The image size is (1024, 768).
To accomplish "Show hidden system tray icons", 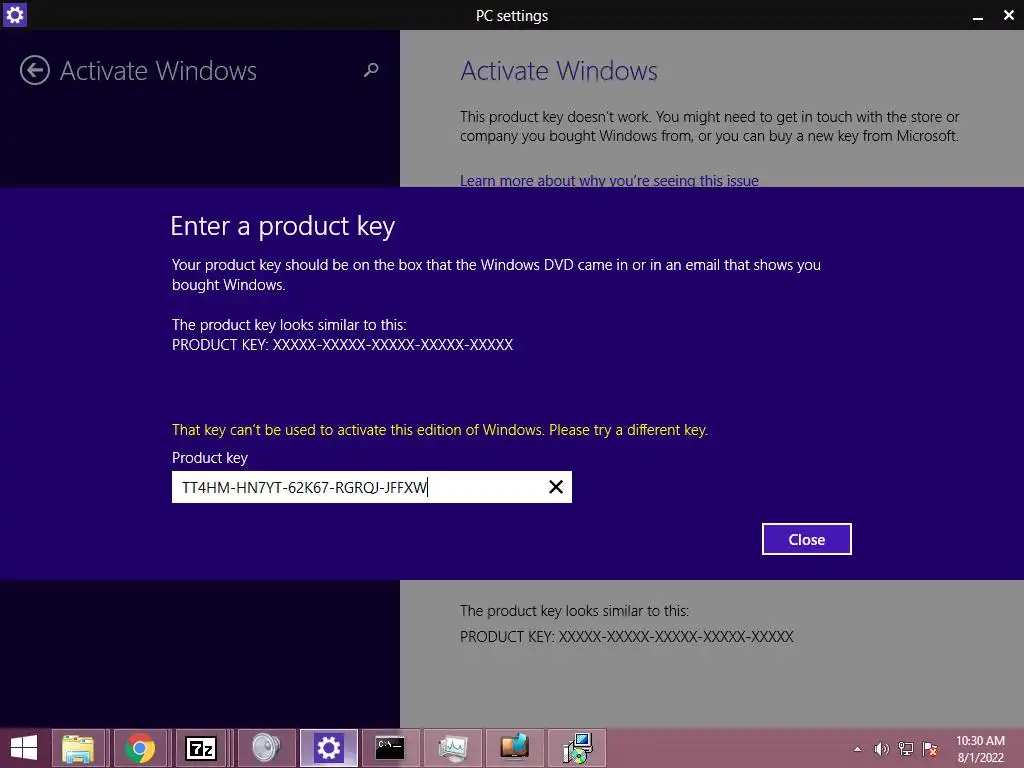I will tap(857, 749).
